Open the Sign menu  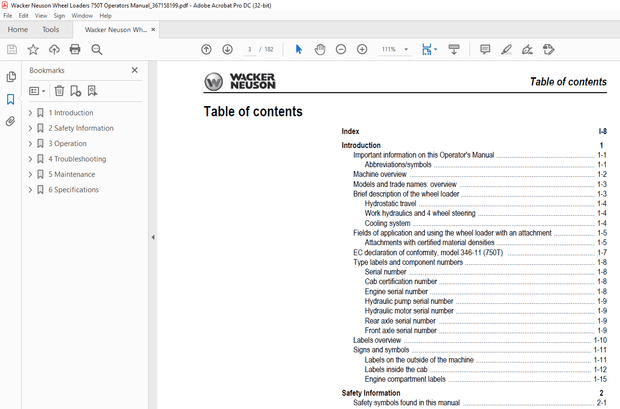pos(59,16)
